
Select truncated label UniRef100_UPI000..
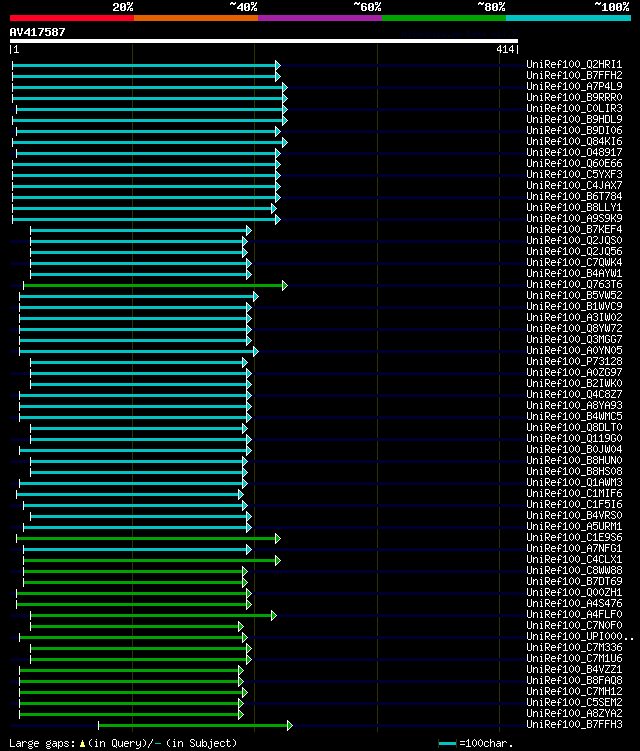point(580,637)
